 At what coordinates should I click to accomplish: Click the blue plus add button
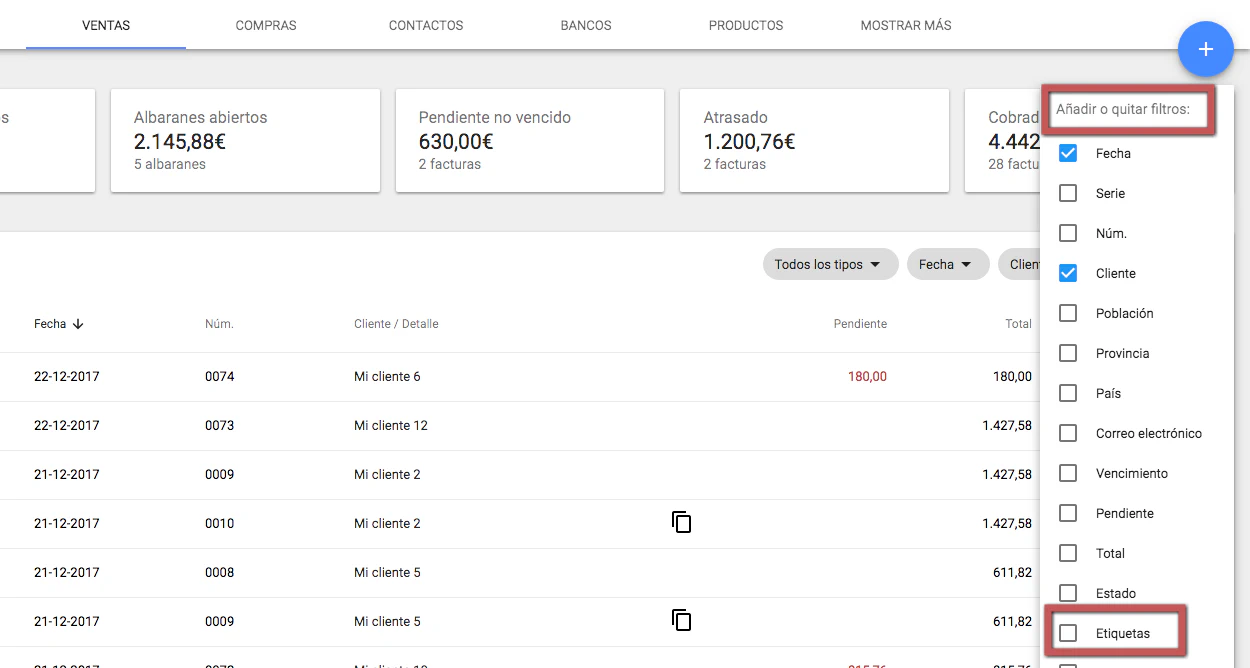(x=1205, y=49)
